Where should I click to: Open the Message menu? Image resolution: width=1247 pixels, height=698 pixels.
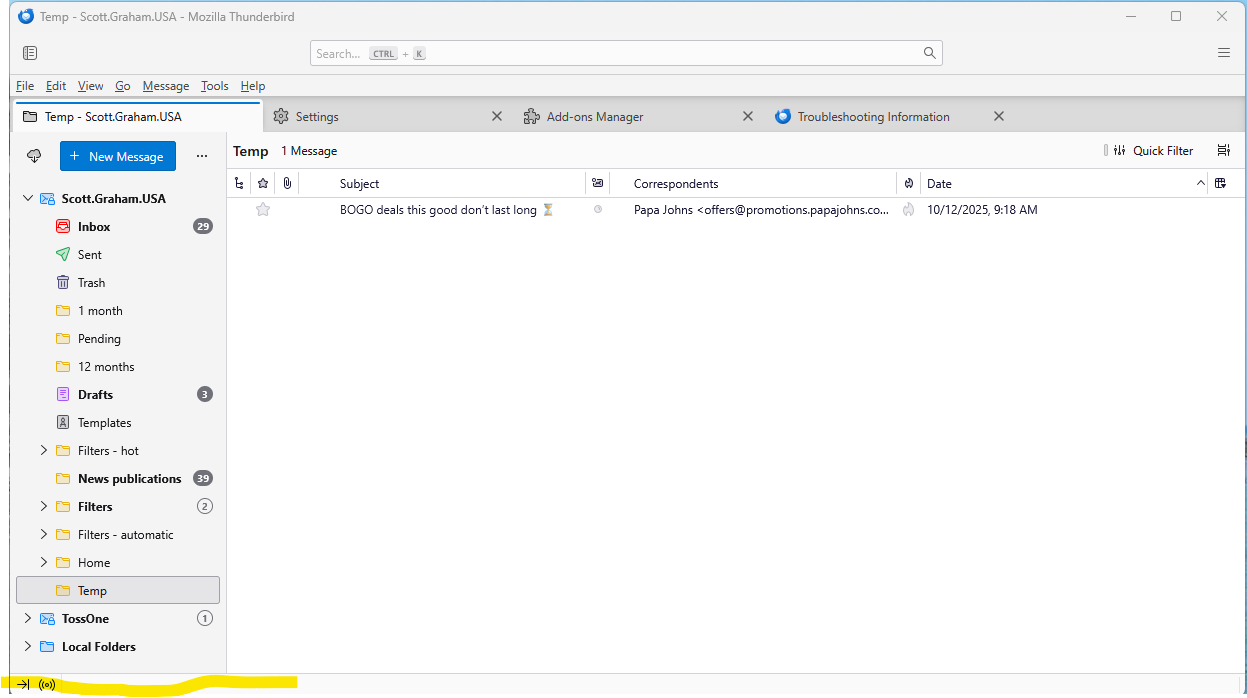pos(166,86)
